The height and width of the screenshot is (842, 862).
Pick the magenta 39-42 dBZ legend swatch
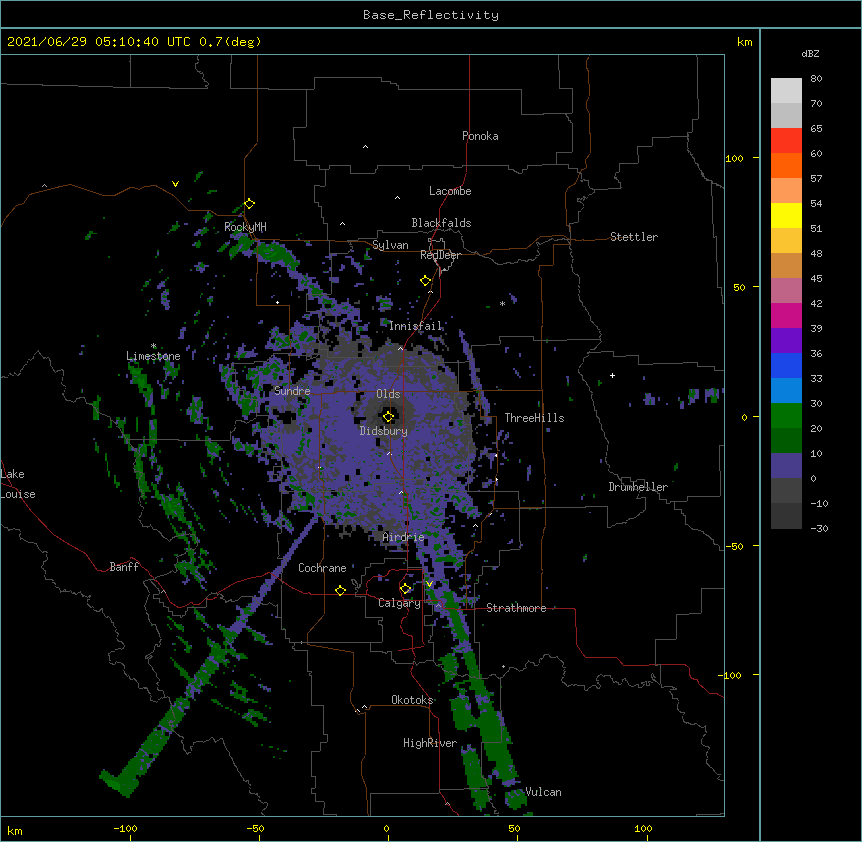click(786, 316)
